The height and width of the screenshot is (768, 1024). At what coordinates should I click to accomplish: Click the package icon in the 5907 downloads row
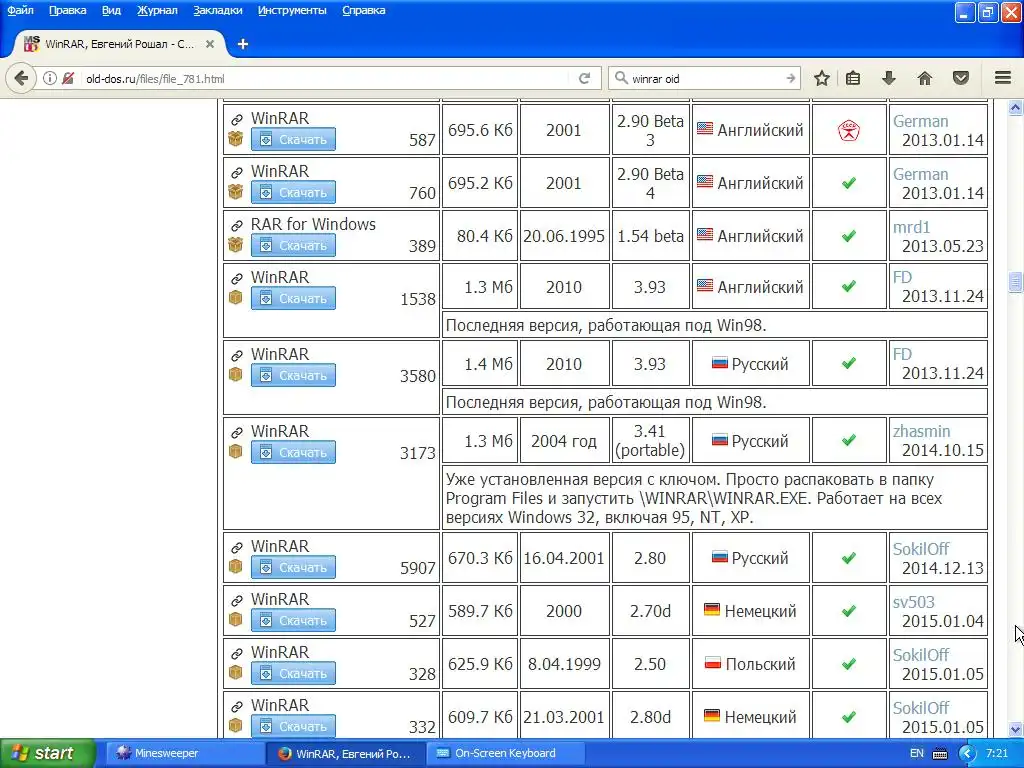pyautogui.click(x=236, y=567)
